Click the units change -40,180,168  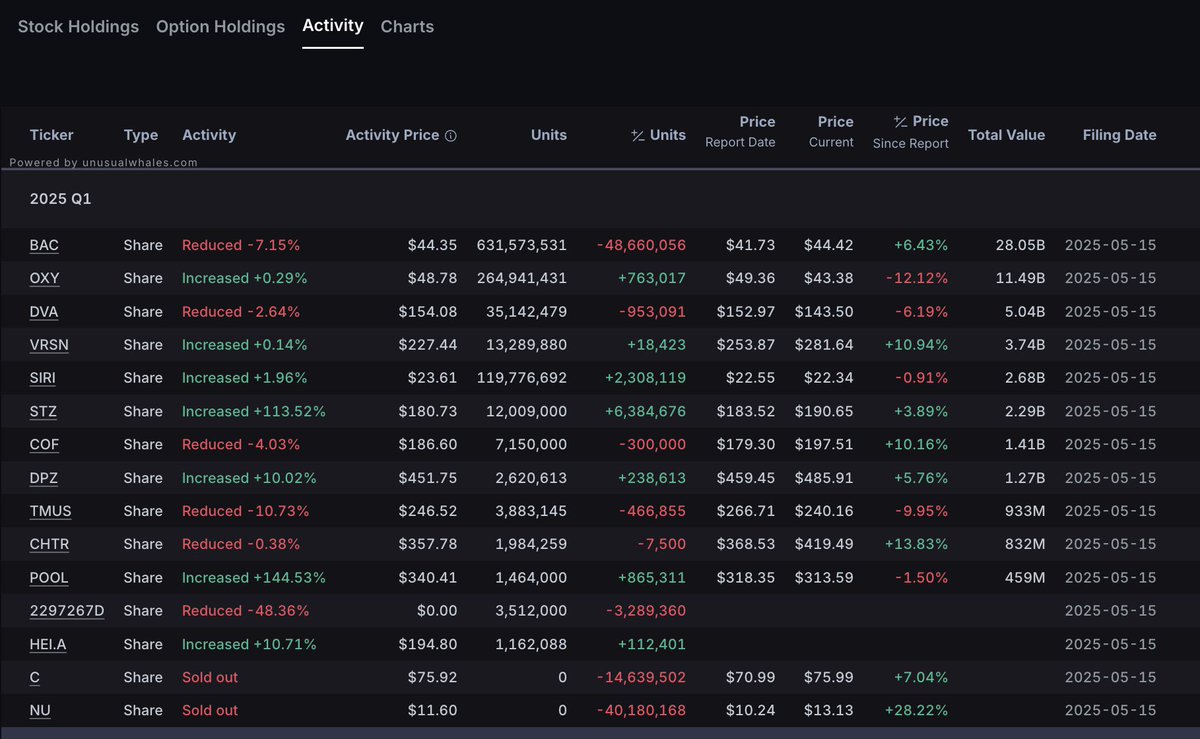click(641, 710)
